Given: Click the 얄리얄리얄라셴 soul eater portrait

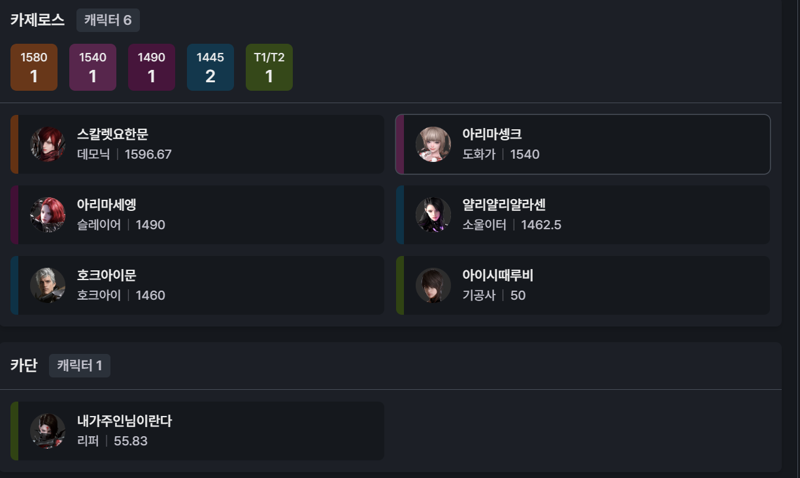Looking at the screenshot, I should [433, 215].
